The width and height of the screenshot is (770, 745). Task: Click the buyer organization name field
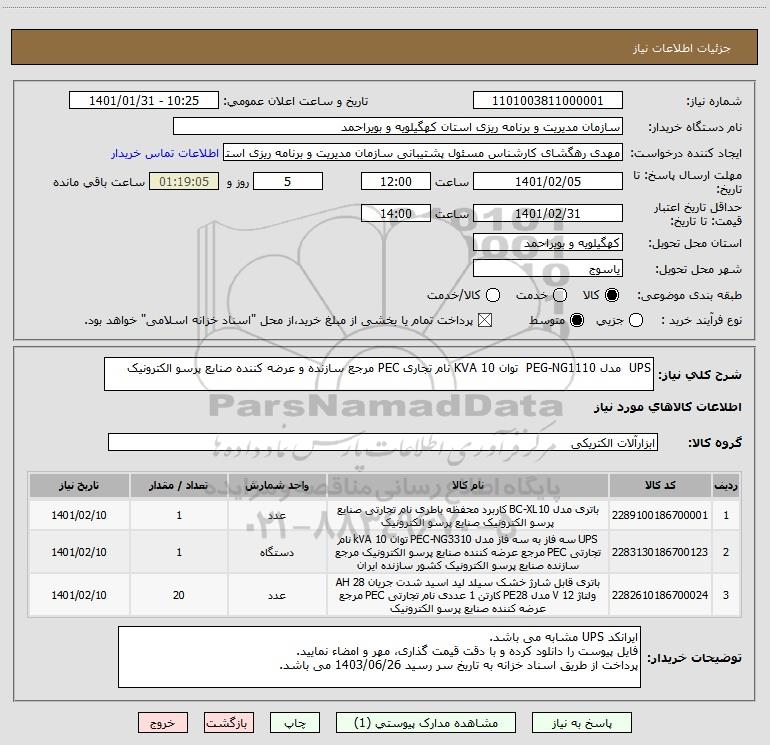[x=398, y=127]
